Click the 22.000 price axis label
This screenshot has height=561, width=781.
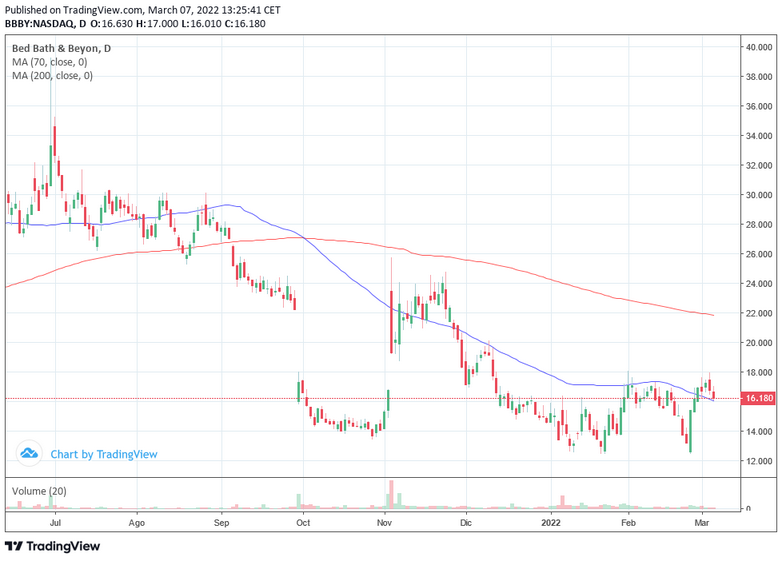pyautogui.click(x=759, y=313)
